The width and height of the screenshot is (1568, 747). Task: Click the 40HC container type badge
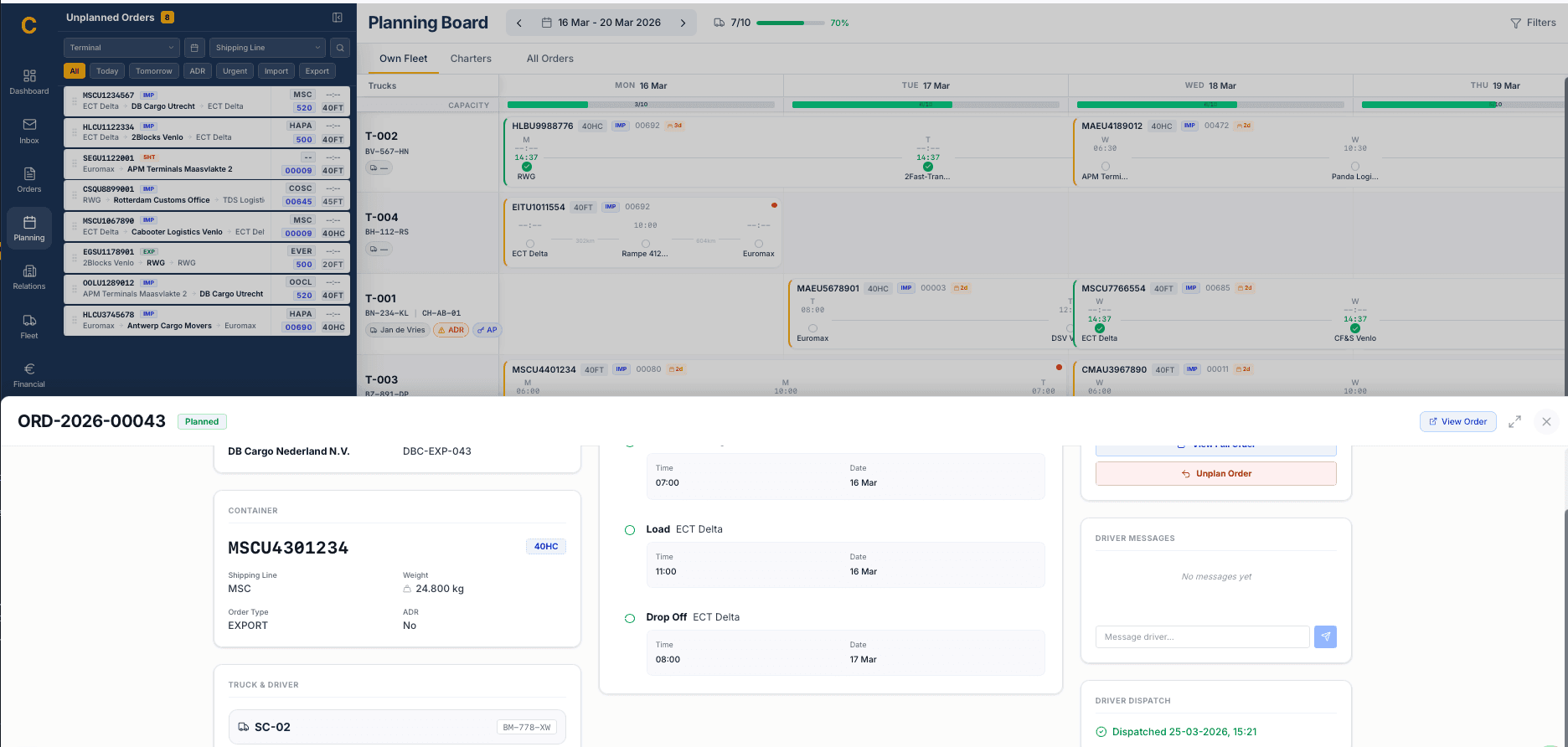[546, 547]
